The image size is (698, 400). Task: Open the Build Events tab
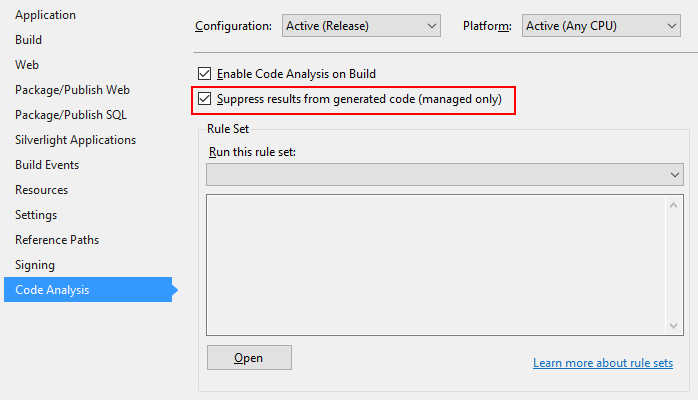(47, 165)
